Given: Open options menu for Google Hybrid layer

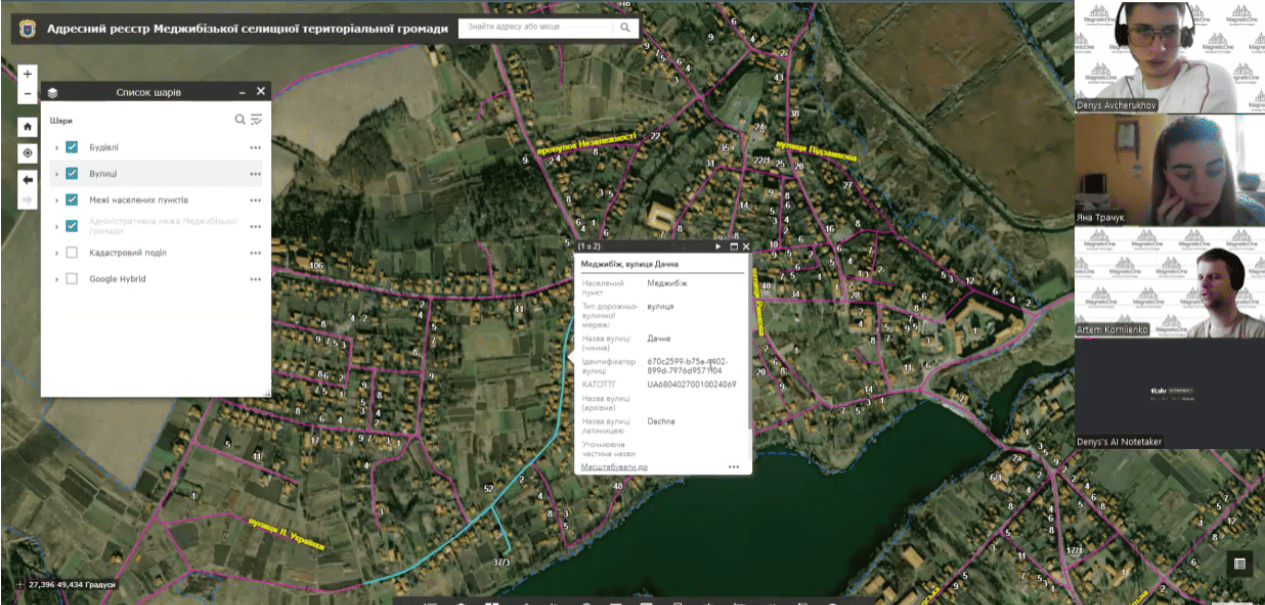Looking at the screenshot, I should coord(256,279).
